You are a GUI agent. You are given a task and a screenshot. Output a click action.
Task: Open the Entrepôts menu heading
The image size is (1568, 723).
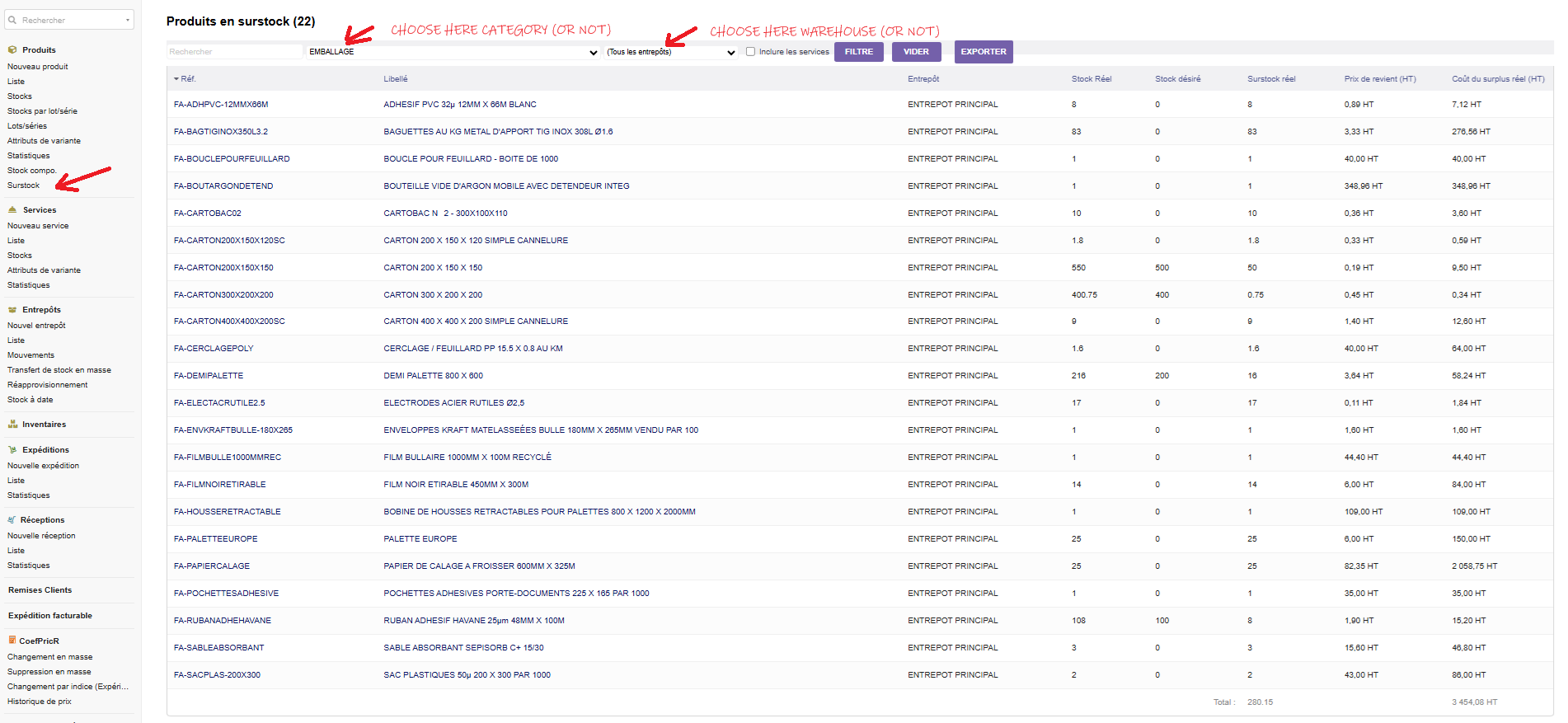pyautogui.click(x=42, y=310)
